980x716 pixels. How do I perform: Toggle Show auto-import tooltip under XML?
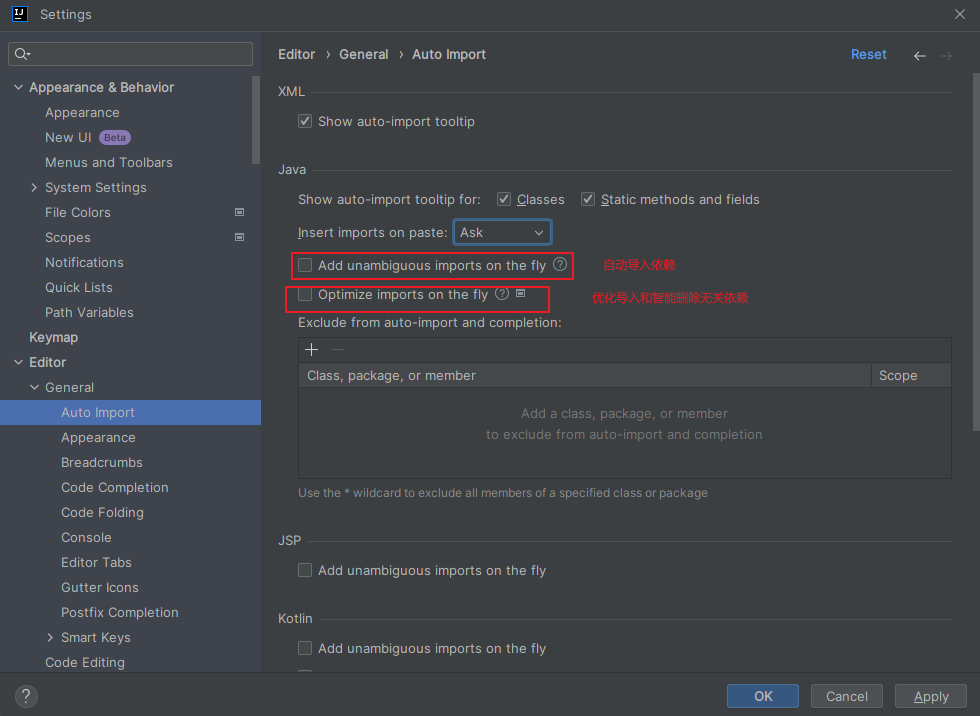[305, 121]
